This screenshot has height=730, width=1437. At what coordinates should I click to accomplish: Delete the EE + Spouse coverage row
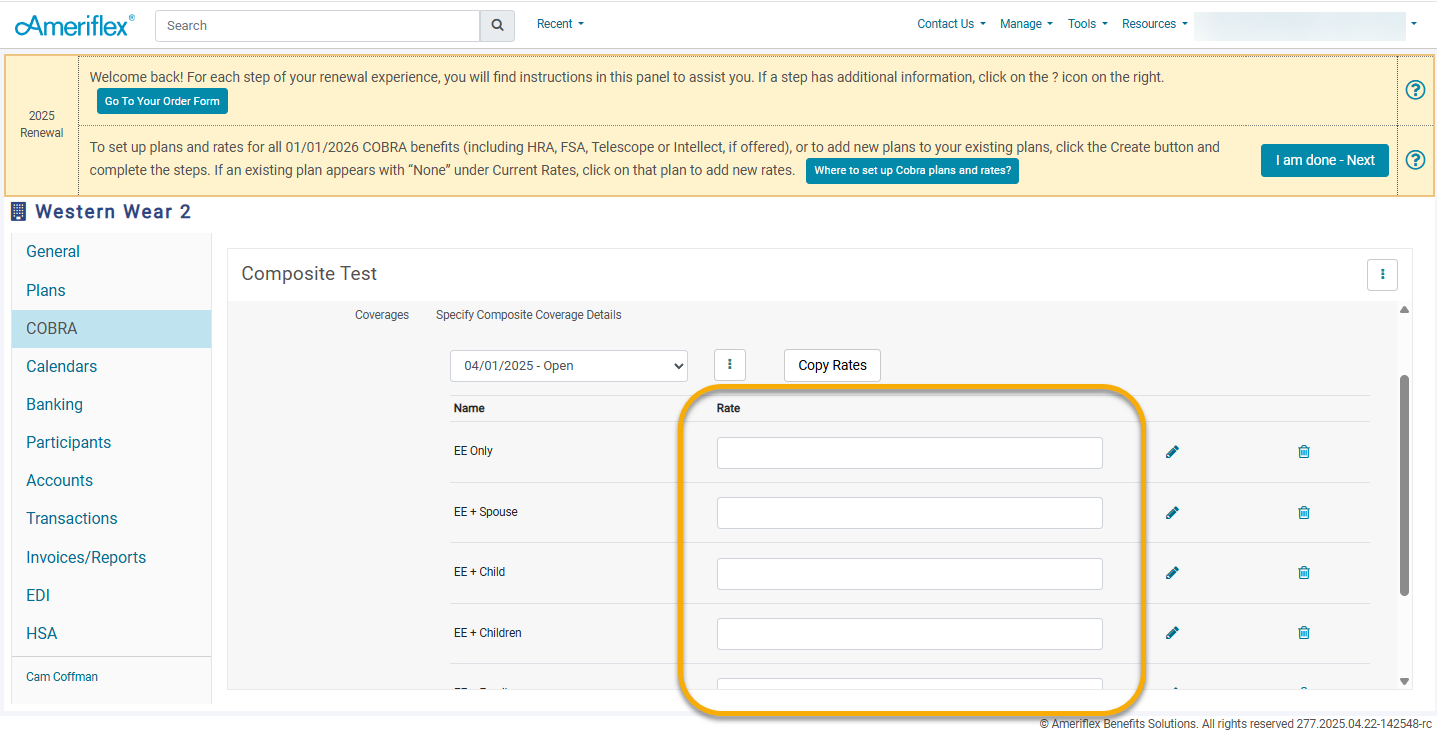pos(1304,513)
